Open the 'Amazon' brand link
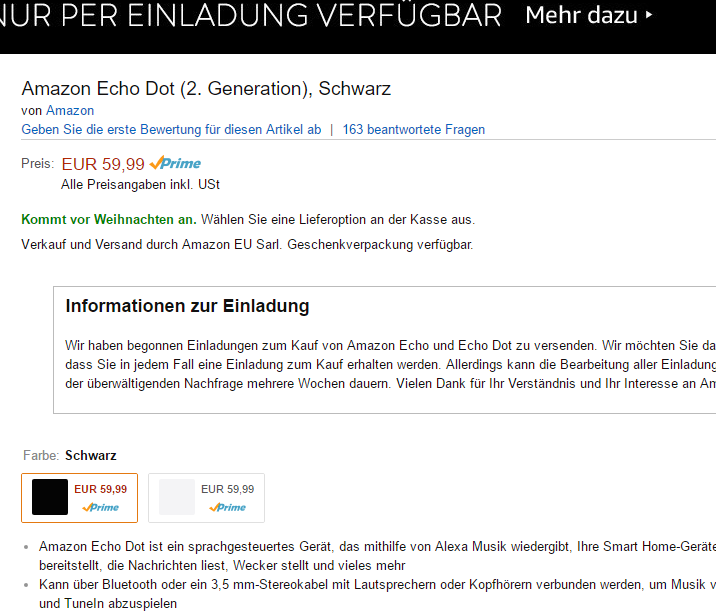Image resolution: width=716 pixels, height=611 pixels. coord(70,111)
